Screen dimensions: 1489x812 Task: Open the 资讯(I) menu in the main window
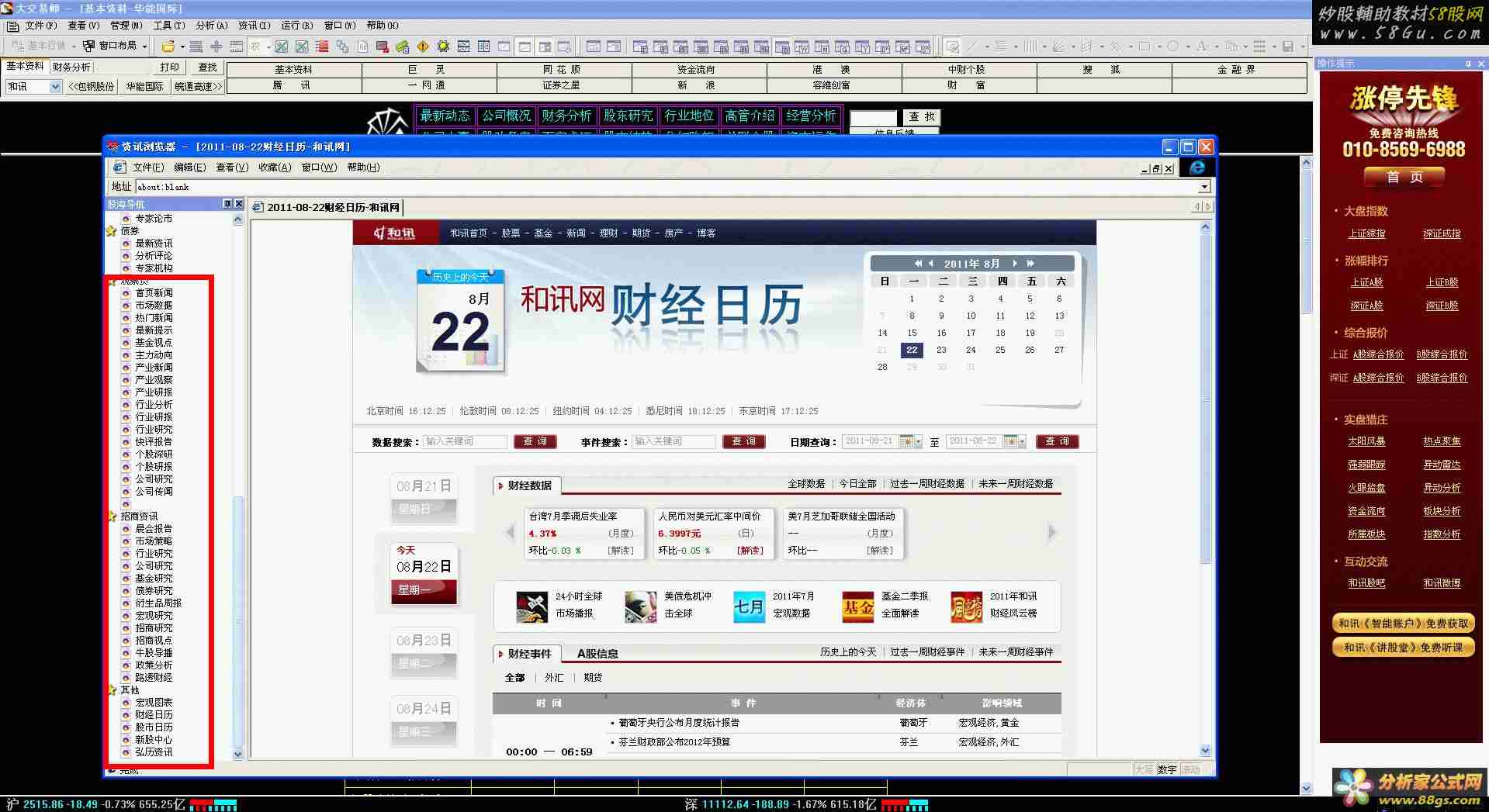click(255, 26)
